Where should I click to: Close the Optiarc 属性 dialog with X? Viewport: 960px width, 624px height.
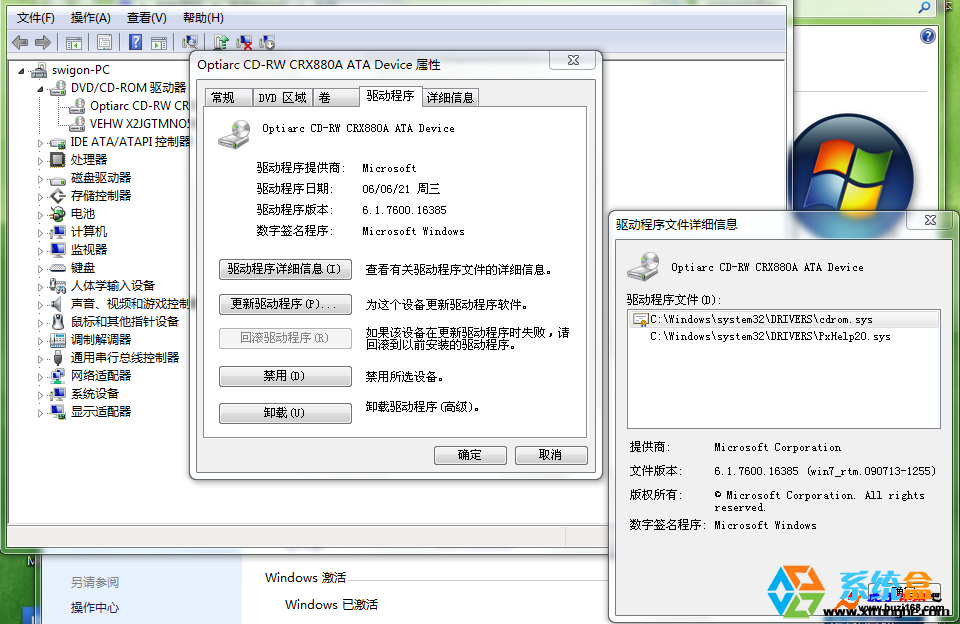click(x=573, y=60)
